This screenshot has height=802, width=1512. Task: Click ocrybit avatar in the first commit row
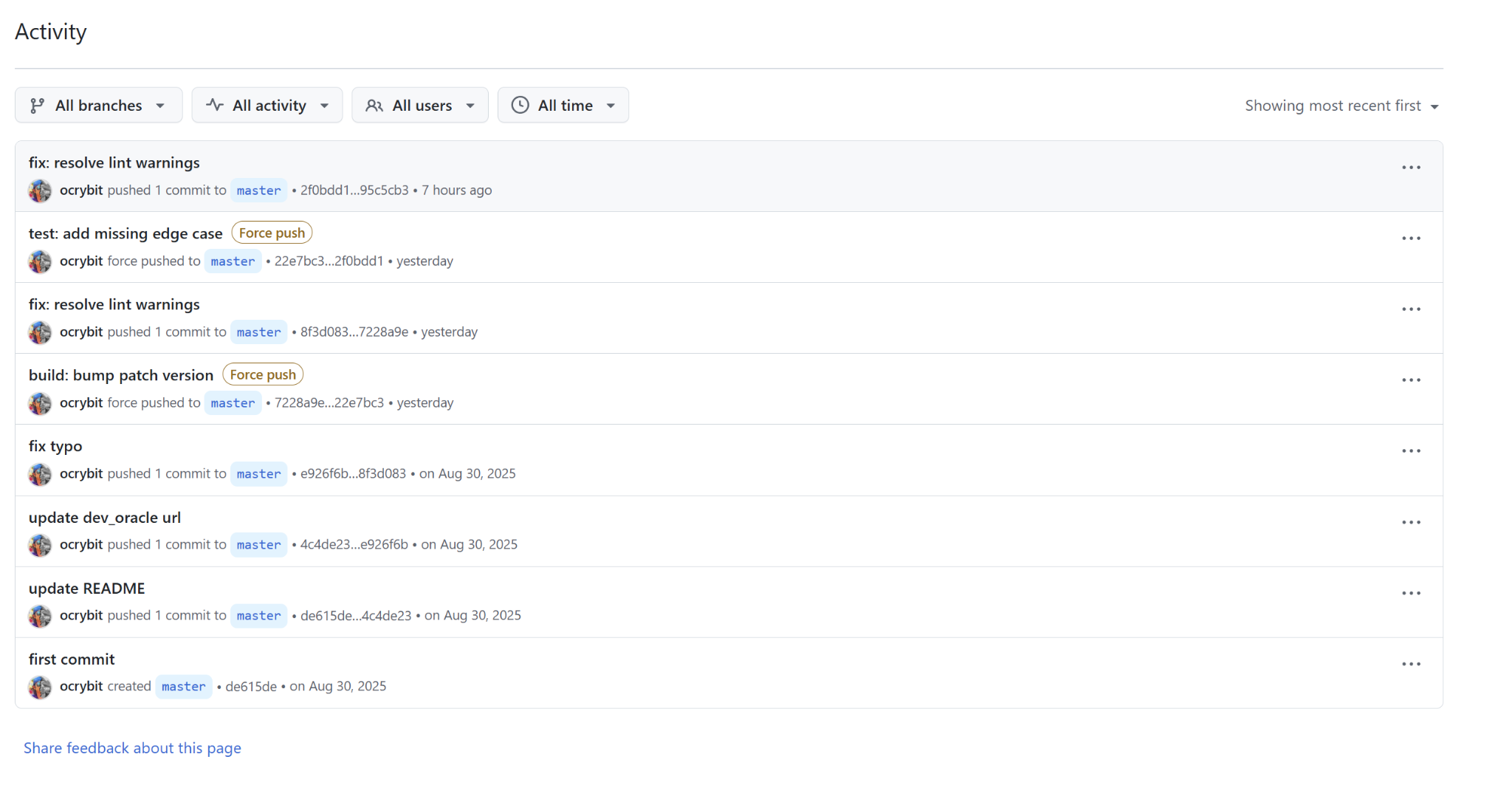(40, 687)
